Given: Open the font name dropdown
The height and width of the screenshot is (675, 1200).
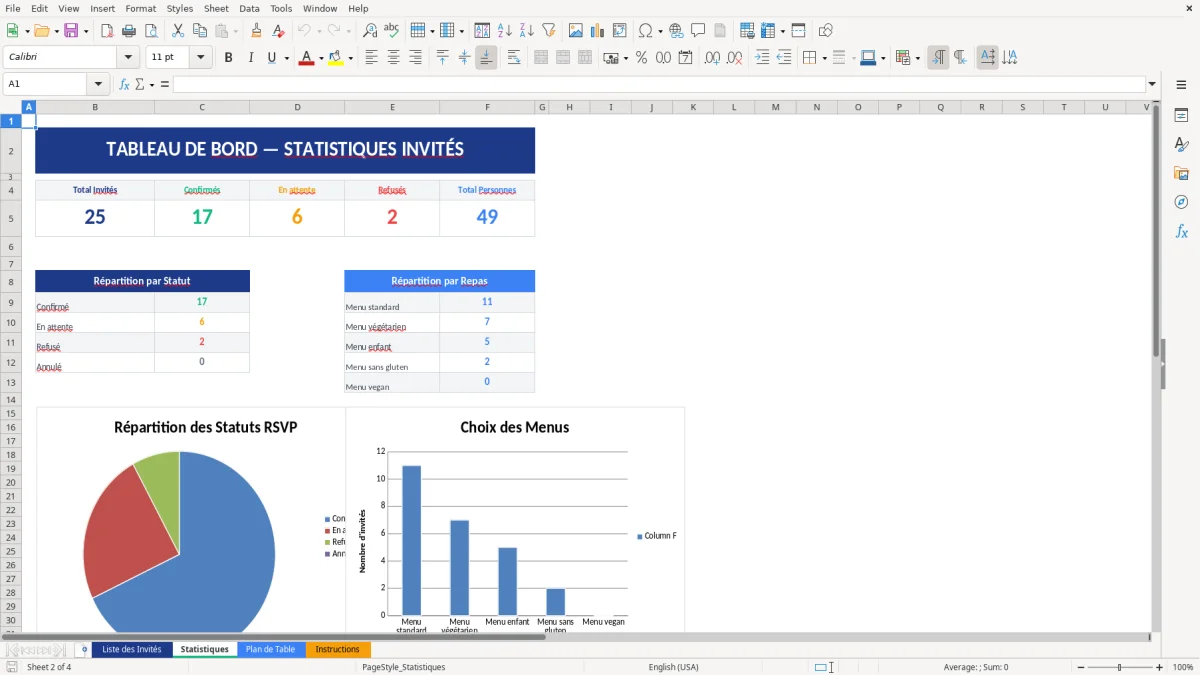Looking at the screenshot, I should tap(129, 57).
